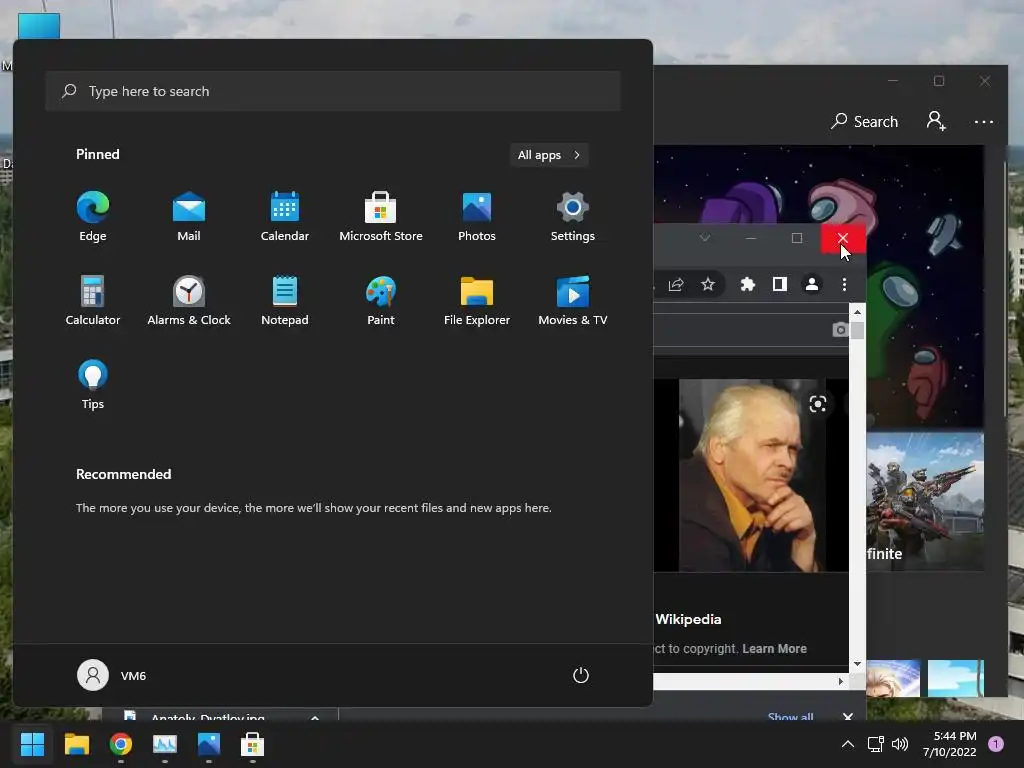Screen dimensions: 1024x768
Task: Launch Movies & TV app
Action: tap(573, 301)
